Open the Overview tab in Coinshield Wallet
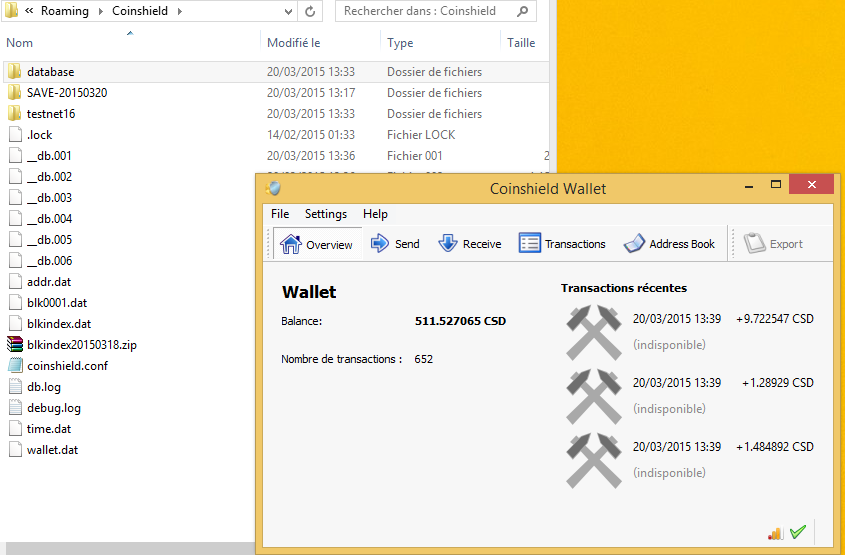 tap(317, 244)
